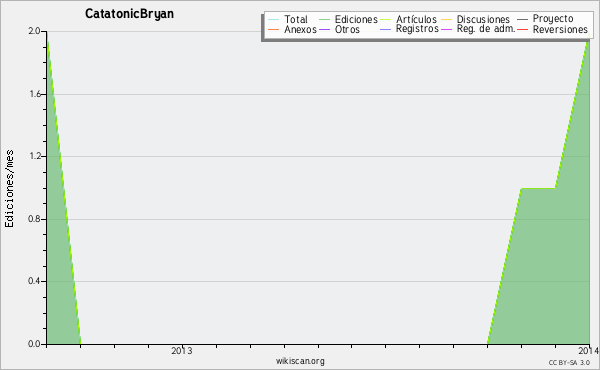600x370 pixels.
Task: Click the Reversiones red line swatch
Action: point(522,29)
